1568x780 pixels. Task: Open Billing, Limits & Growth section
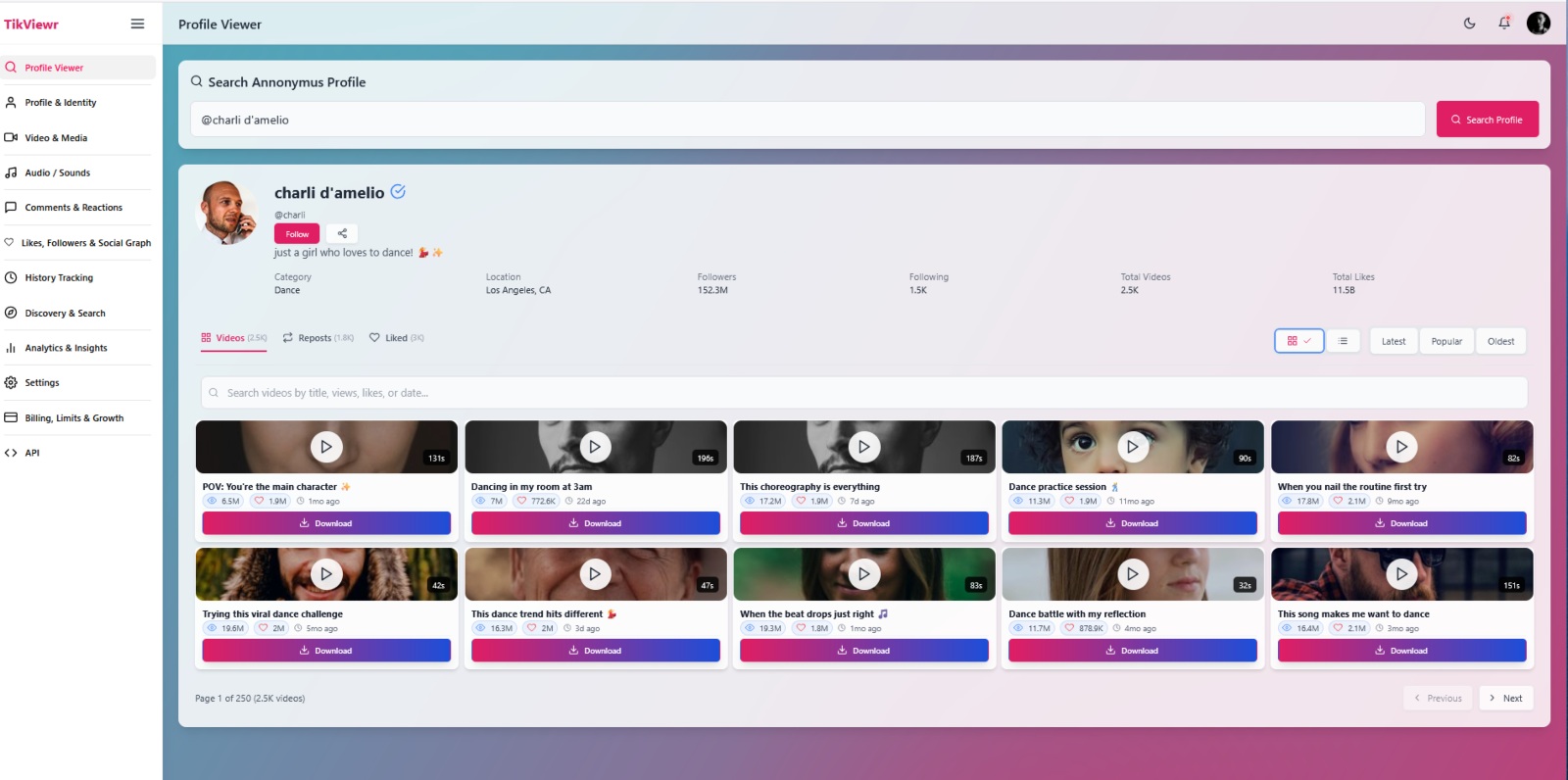(78, 417)
